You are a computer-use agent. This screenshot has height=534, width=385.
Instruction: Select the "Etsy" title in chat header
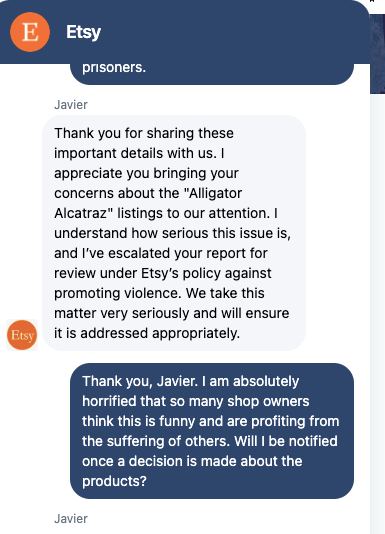click(83, 32)
